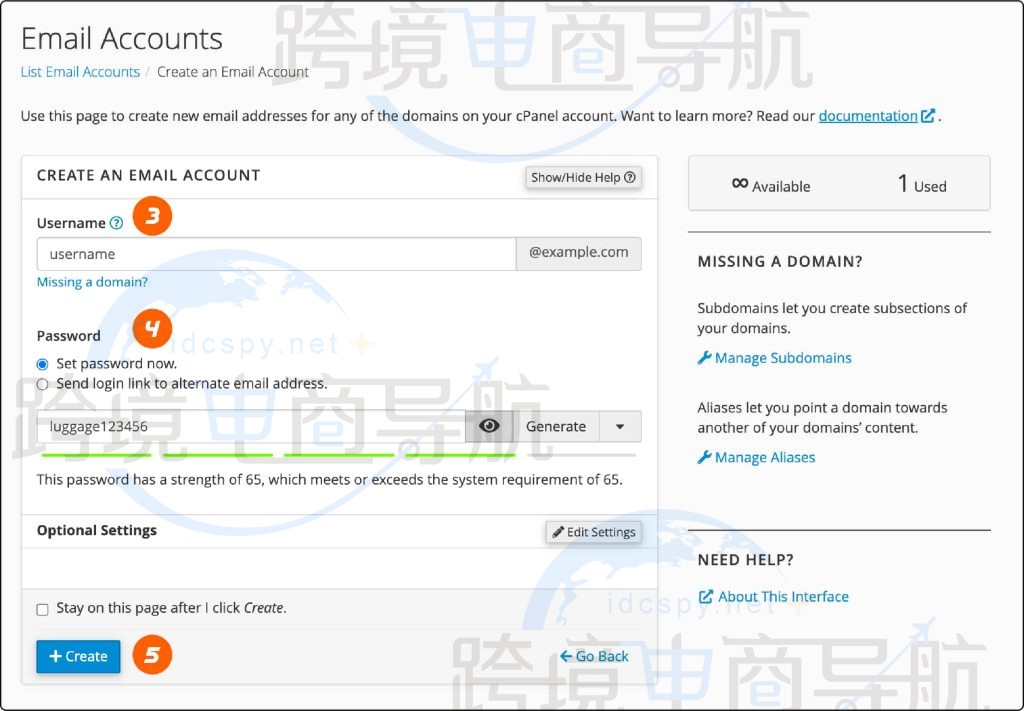The image size is (1024, 711).
Task: Check 'Stay on this page after I click Create'
Action: 42,609
